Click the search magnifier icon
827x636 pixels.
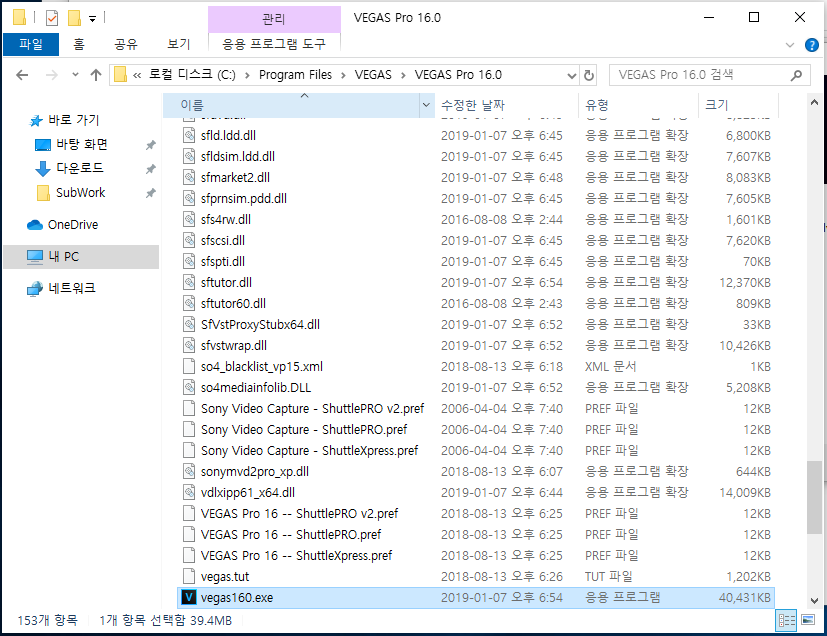point(796,75)
